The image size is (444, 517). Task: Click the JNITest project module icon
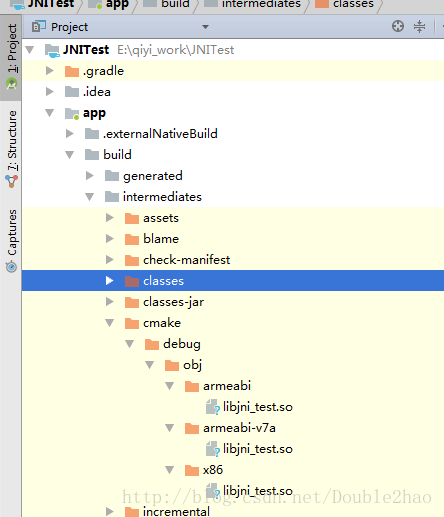[x=52, y=50]
